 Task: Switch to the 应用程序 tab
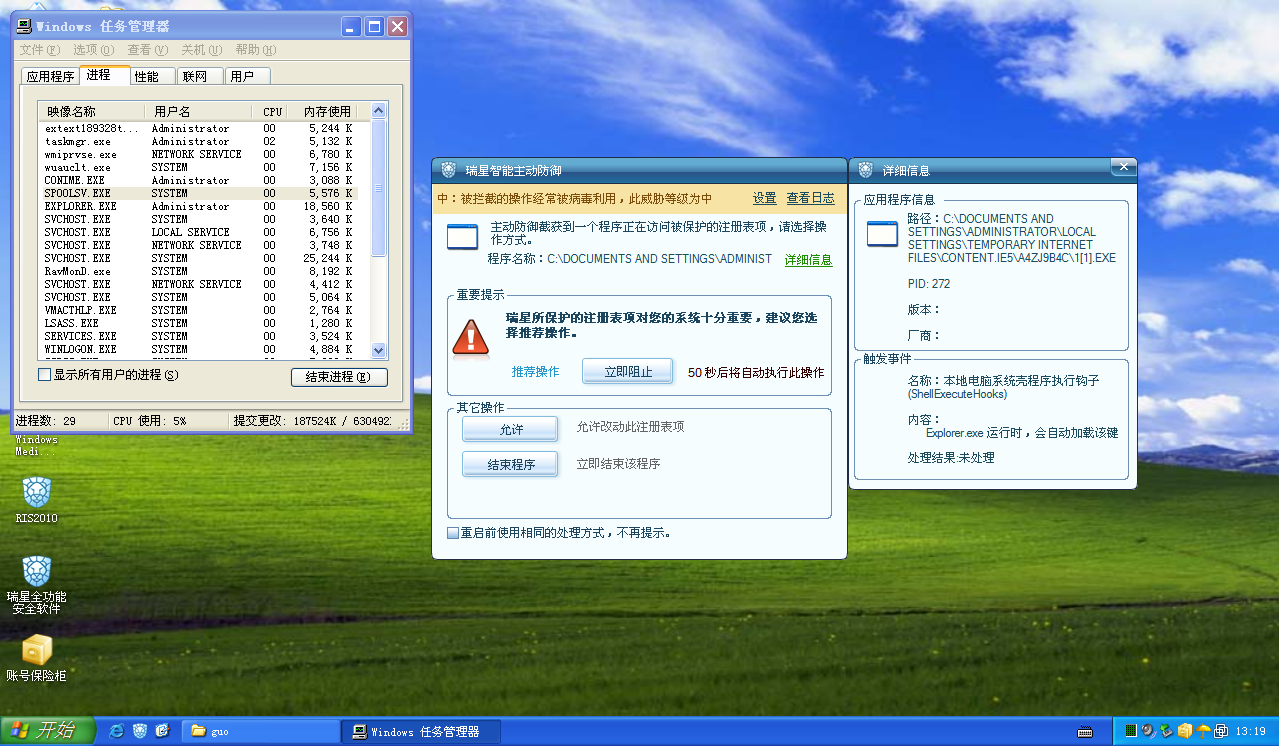(x=50, y=76)
